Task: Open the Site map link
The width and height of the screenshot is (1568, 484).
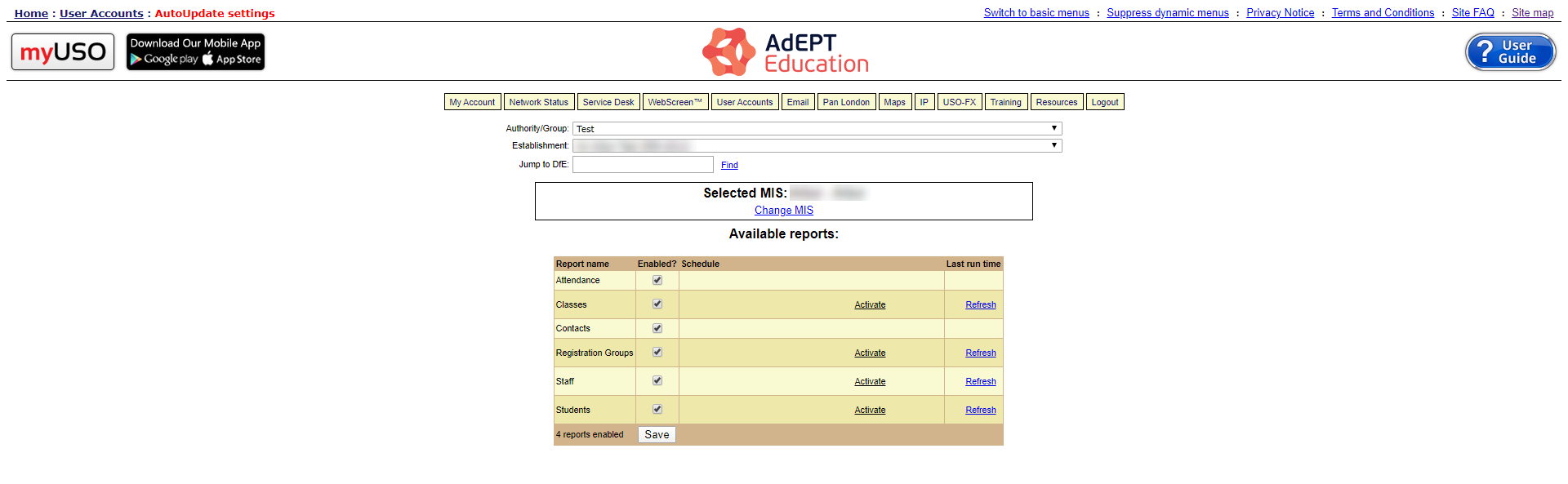Action: click(1533, 12)
